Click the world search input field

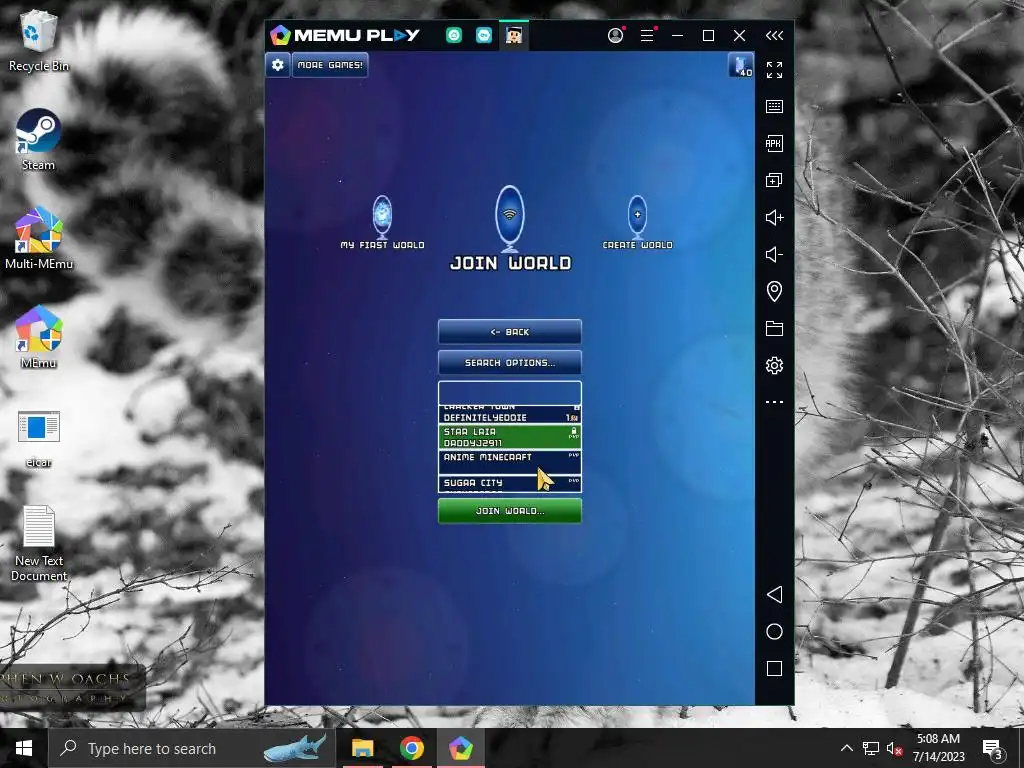click(510, 393)
